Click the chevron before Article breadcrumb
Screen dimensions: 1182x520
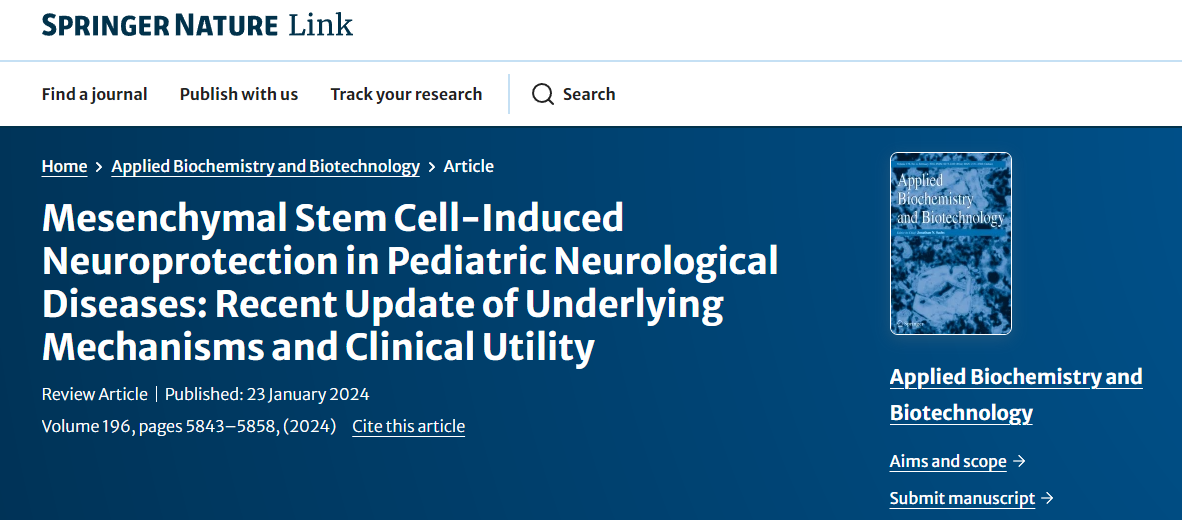click(x=432, y=167)
